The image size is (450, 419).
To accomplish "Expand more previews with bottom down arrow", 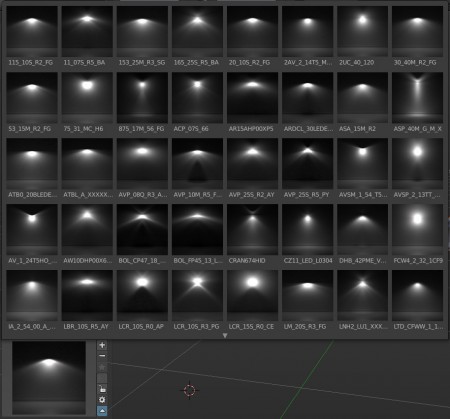I will click(225, 335).
